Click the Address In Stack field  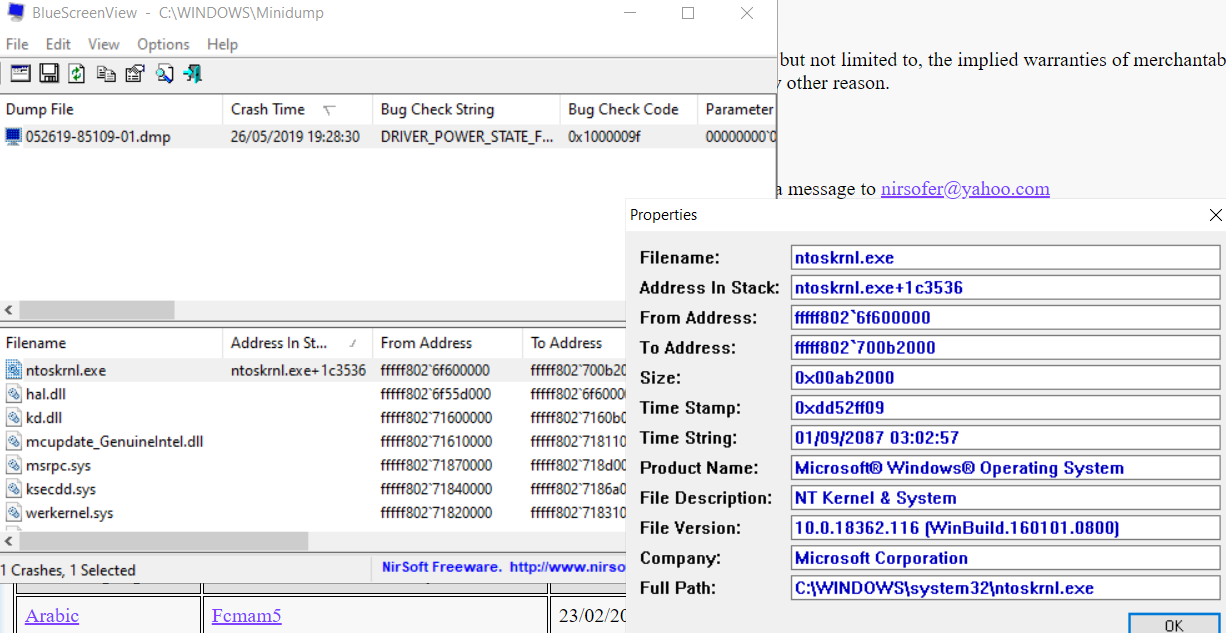click(x=1005, y=288)
